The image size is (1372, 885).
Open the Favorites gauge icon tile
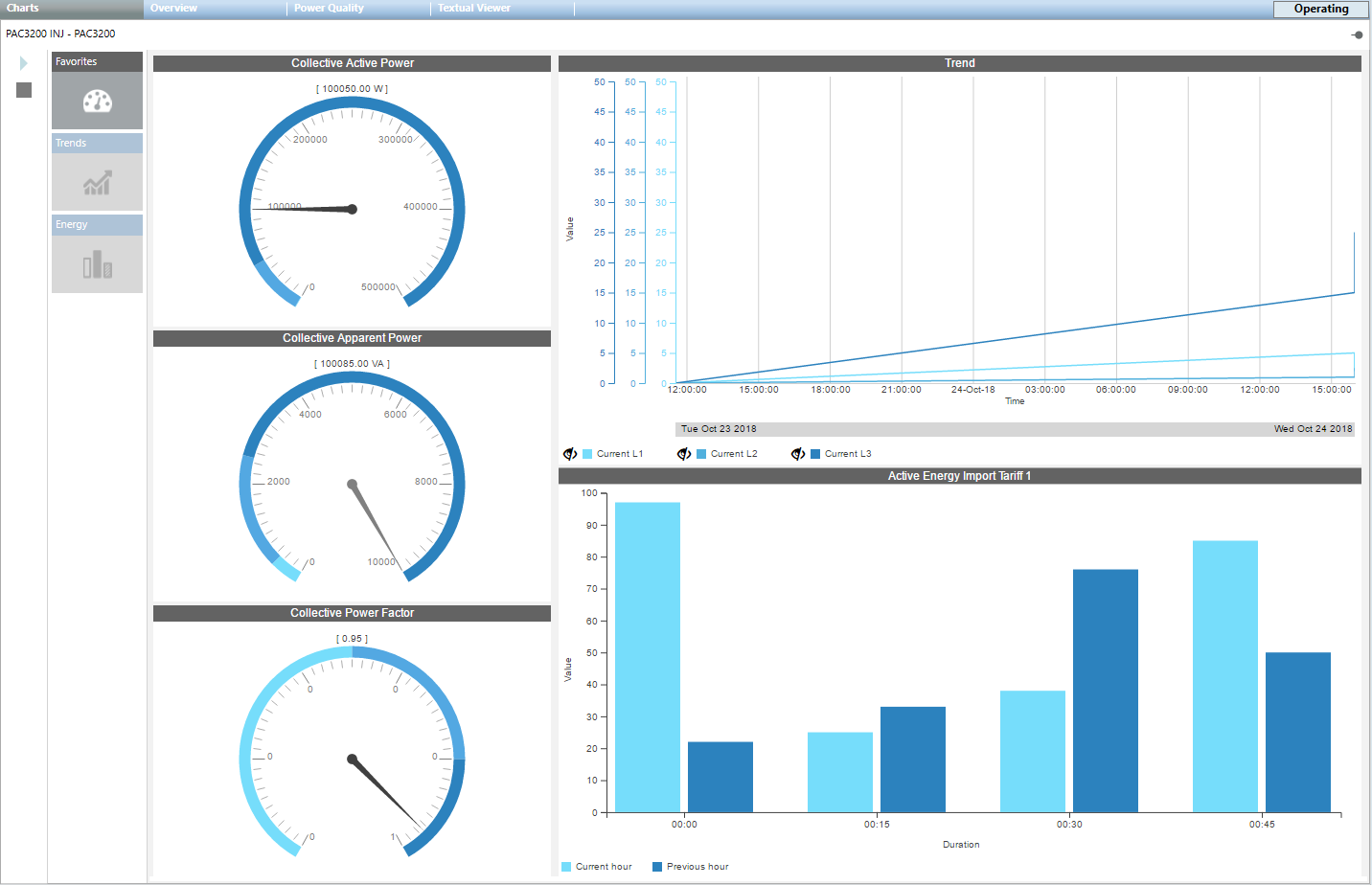coord(97,101)
